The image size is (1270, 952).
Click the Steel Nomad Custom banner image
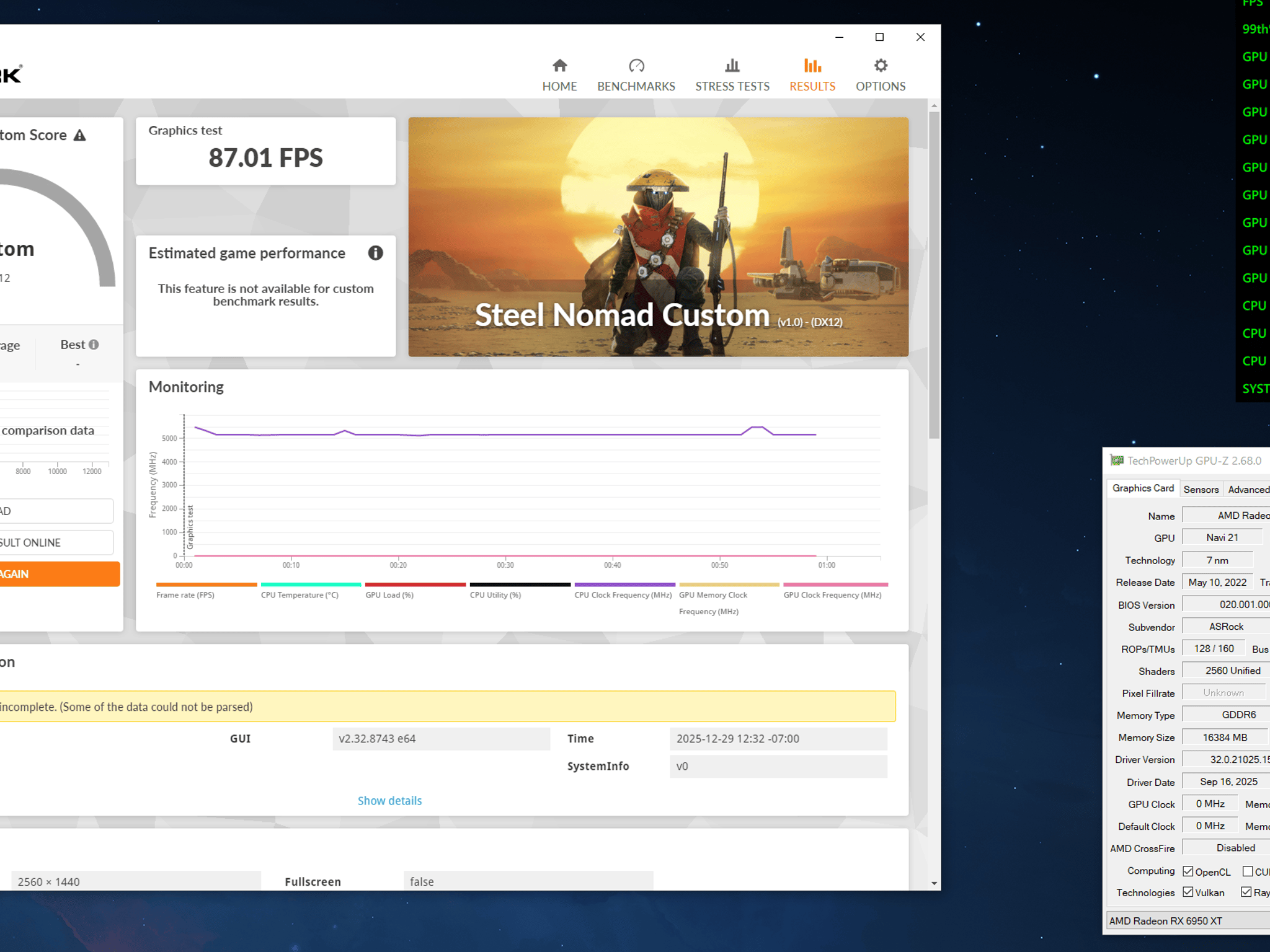pos(658,237)
